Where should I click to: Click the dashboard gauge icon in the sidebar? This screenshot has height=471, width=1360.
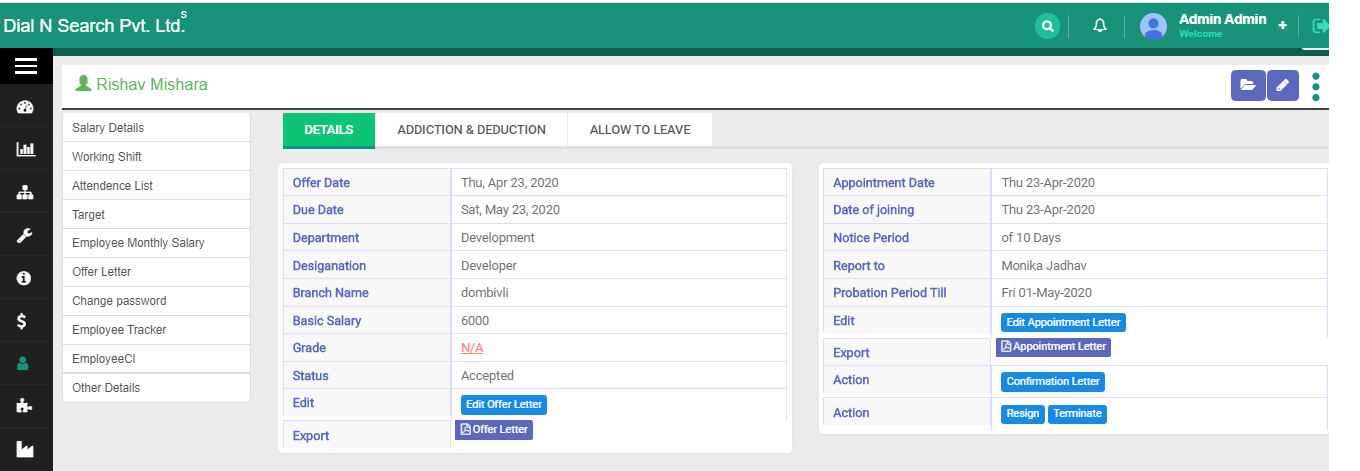click(26, 108)
